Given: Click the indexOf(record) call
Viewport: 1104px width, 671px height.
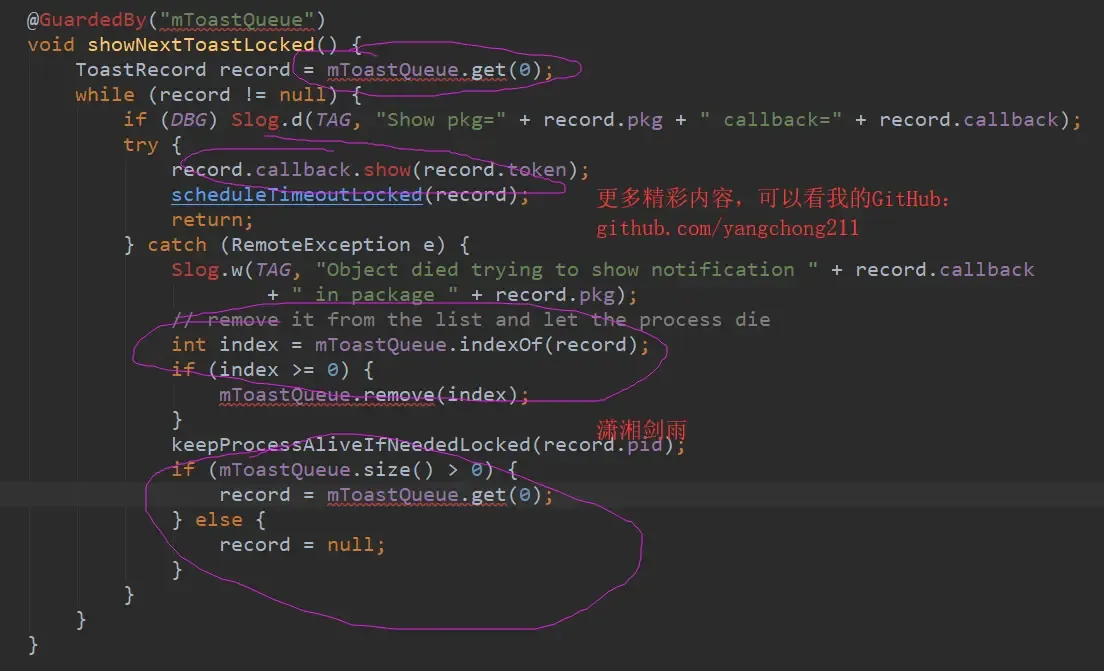Looking at the screenshot, I should click(548, 345).
